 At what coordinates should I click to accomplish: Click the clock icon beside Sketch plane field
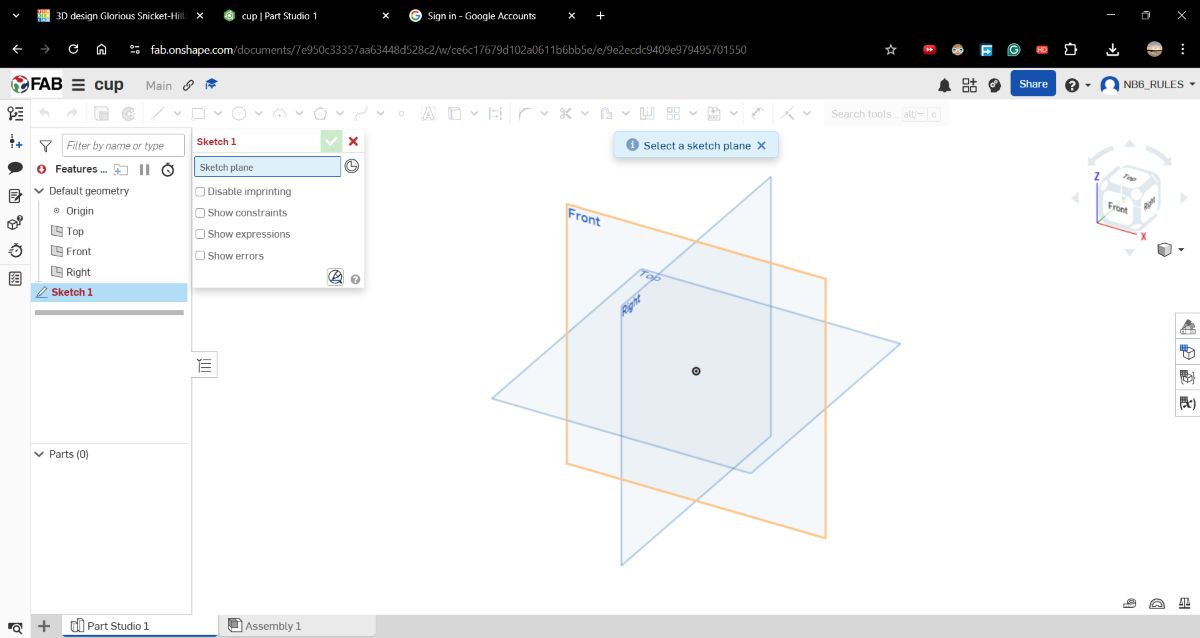click(x=352, y=166)
